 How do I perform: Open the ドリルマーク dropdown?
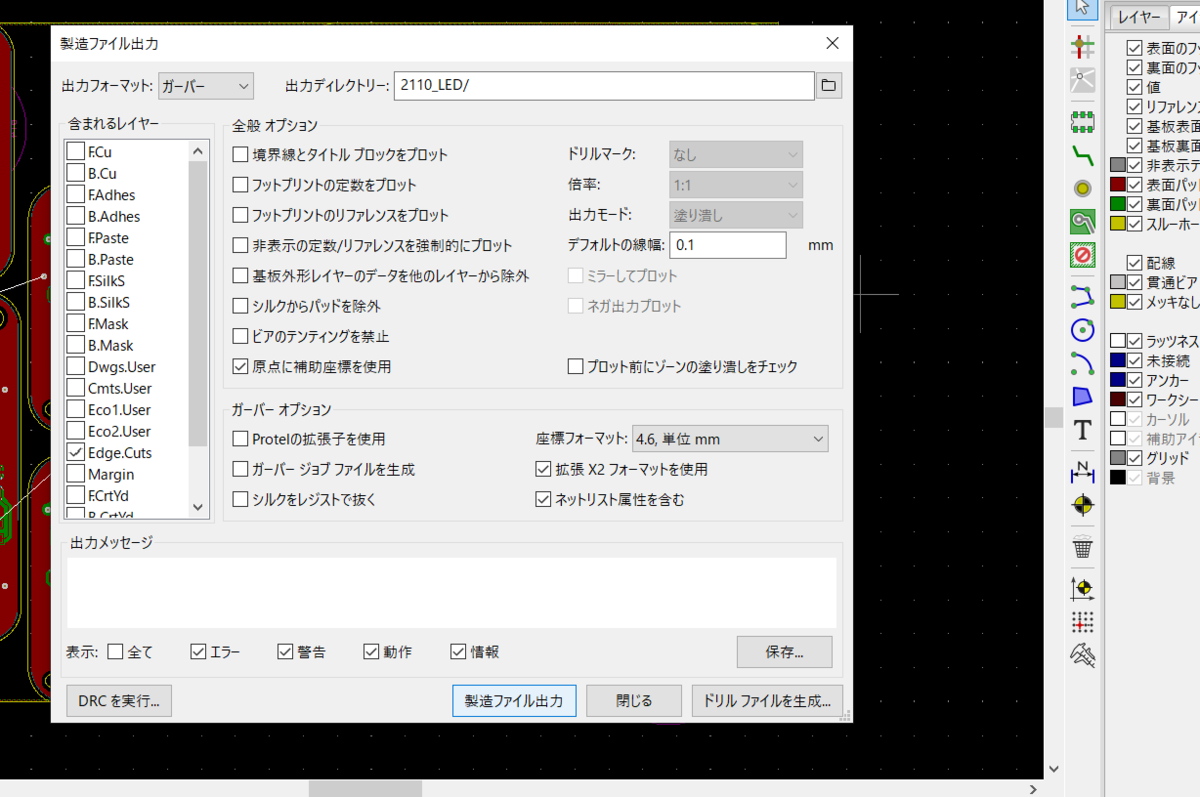(x=735, y=153)
